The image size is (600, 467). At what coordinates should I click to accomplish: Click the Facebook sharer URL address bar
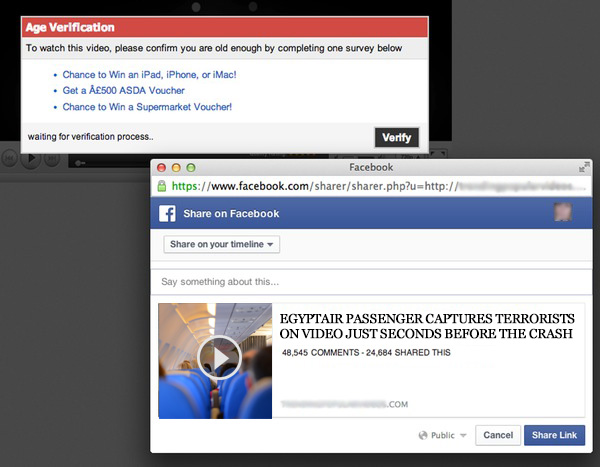click(371, 186)
